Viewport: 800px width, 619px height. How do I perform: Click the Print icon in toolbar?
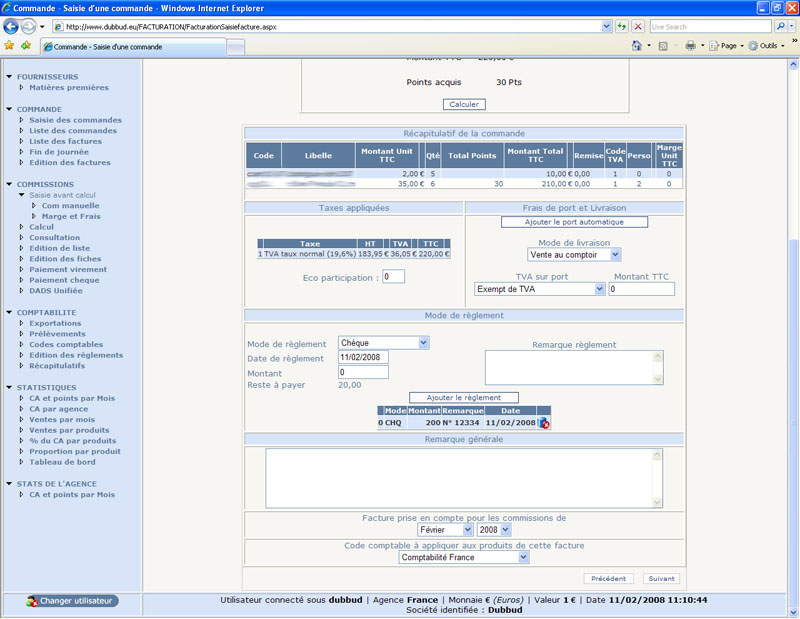tap(690, 46)
